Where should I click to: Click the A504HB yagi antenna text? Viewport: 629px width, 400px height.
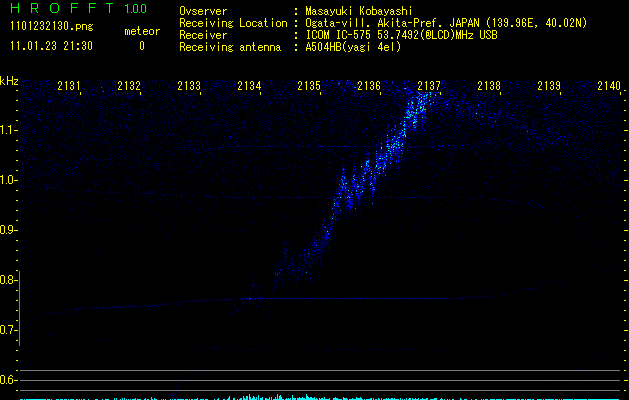pos(353,47)
